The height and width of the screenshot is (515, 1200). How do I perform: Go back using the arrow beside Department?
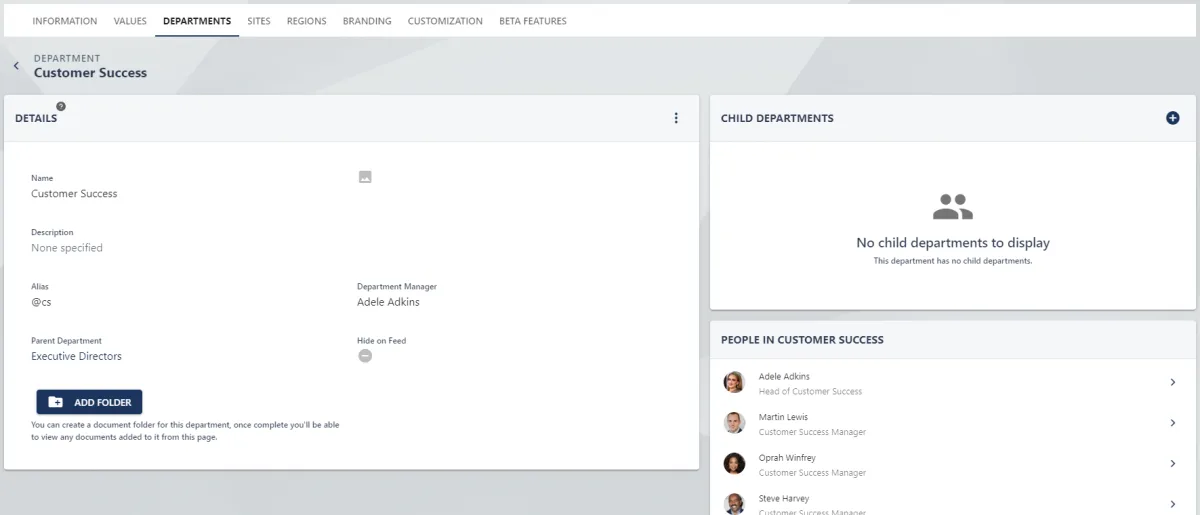[16, 66]
